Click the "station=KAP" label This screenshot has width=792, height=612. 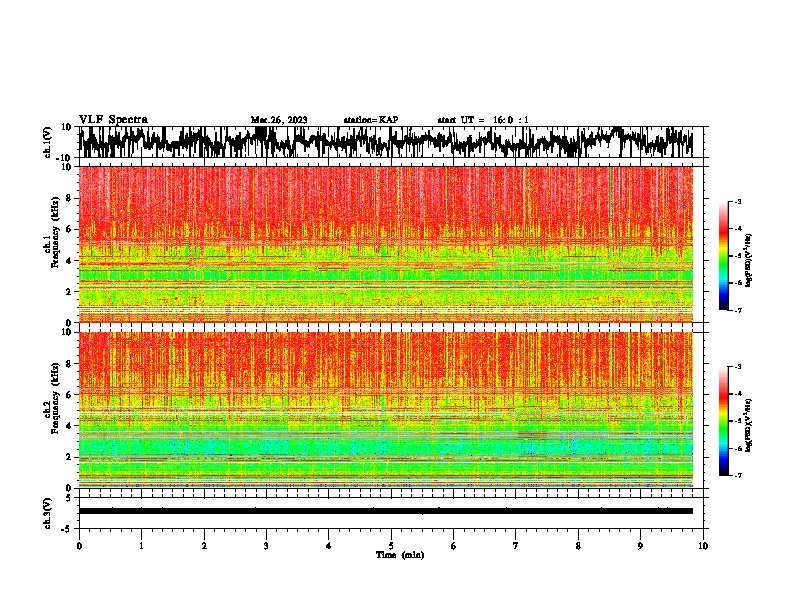371,120
